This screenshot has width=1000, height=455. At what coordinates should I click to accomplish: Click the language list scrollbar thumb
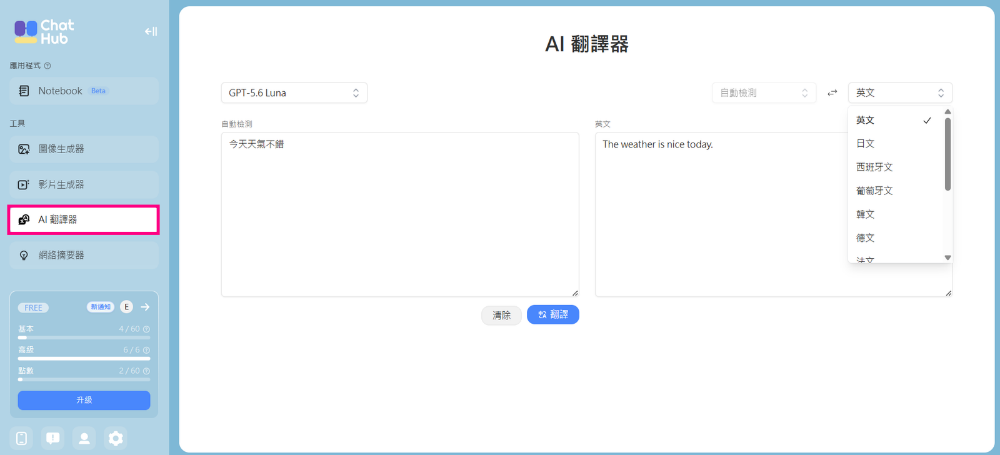tap(948, 154)
